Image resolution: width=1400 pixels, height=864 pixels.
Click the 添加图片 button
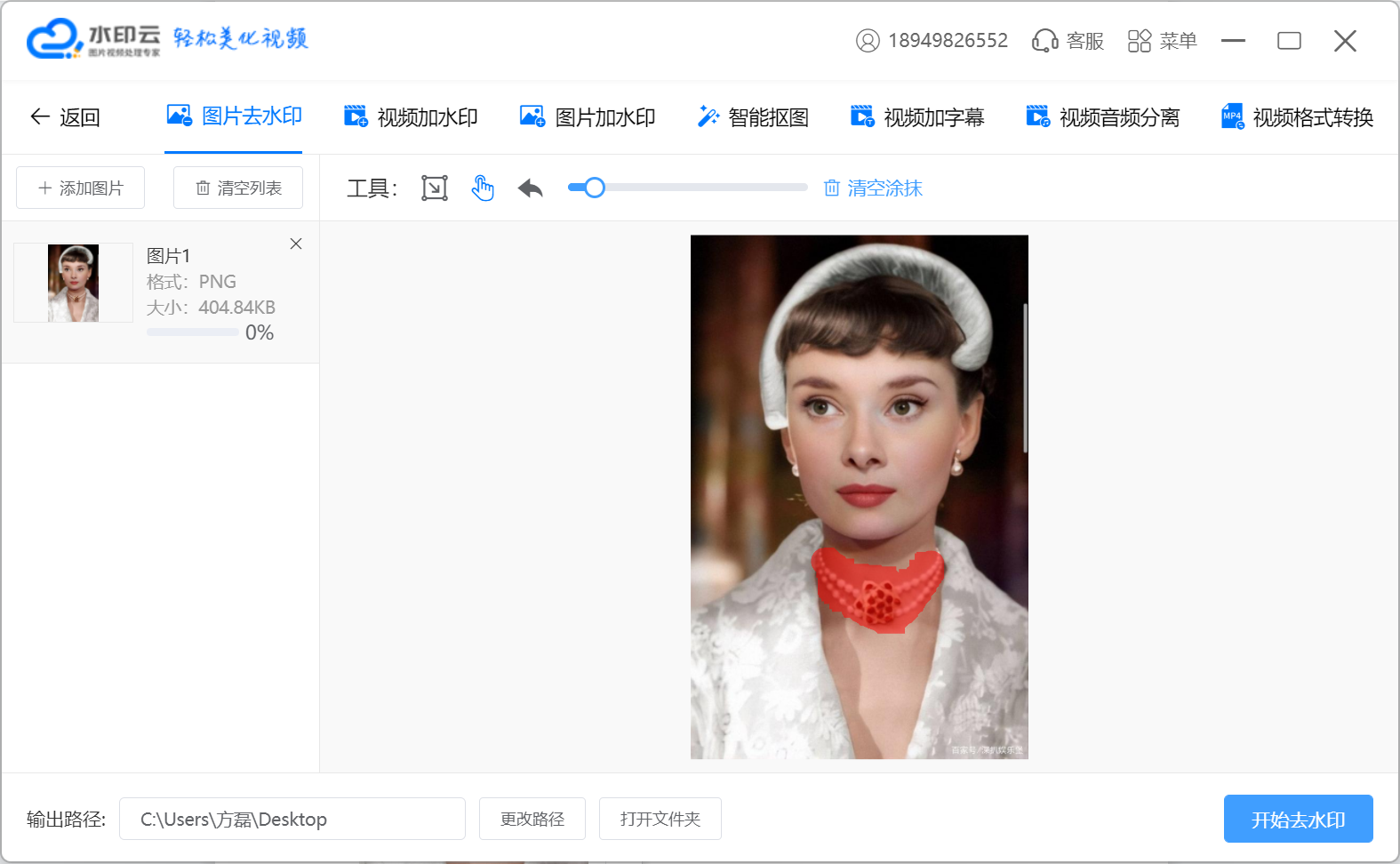coord(81,188)
